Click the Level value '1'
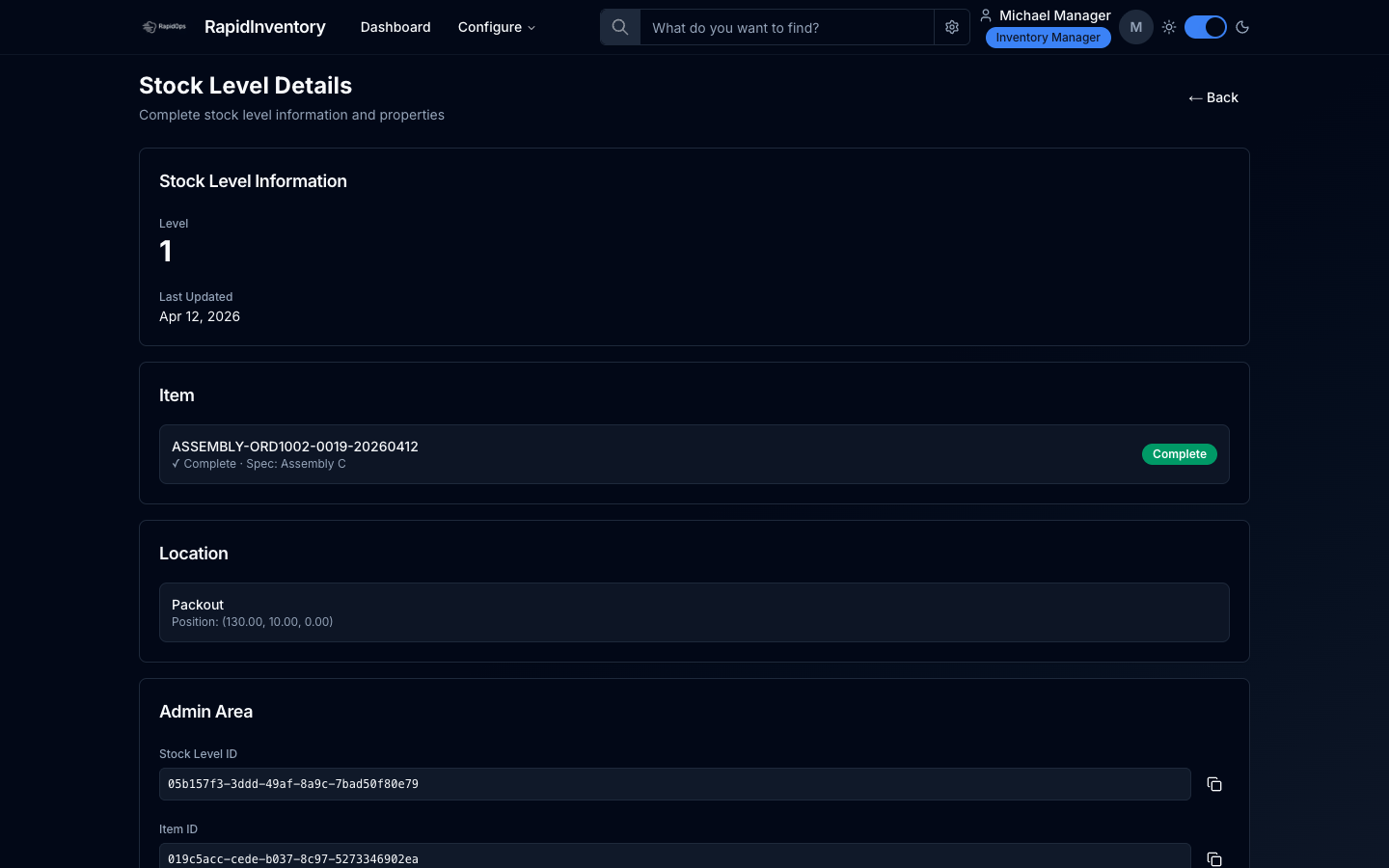1389x868 pixels. pos(166,251)
